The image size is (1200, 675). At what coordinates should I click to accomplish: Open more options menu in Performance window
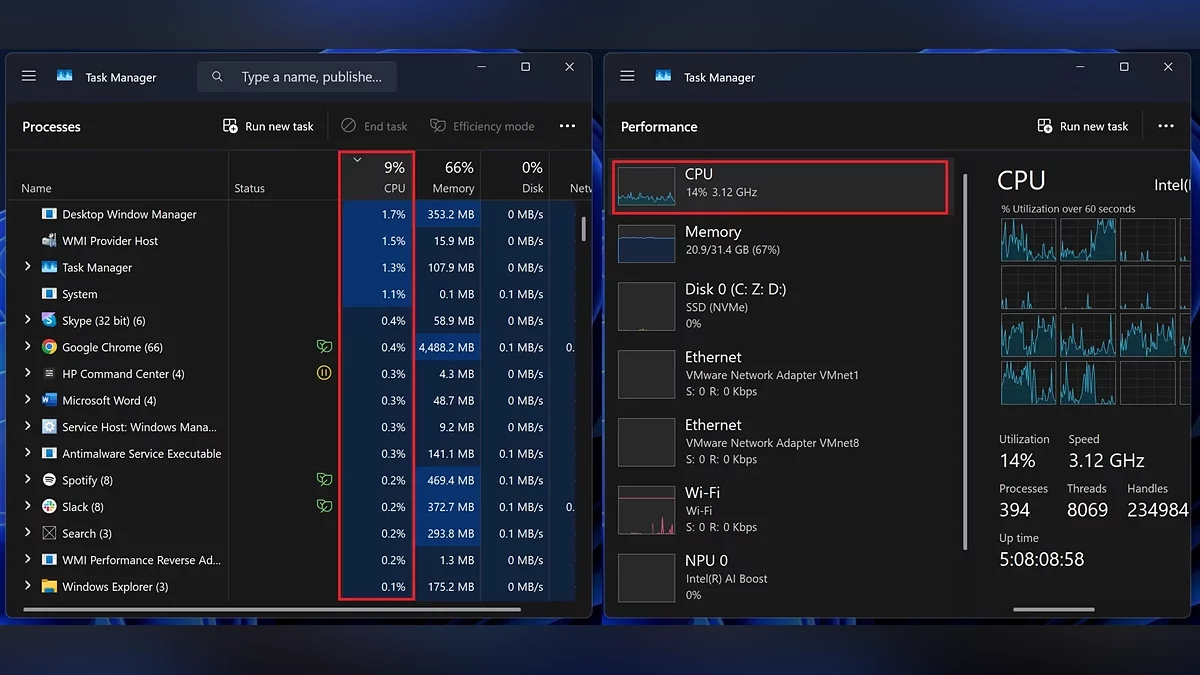point(1165,126)
